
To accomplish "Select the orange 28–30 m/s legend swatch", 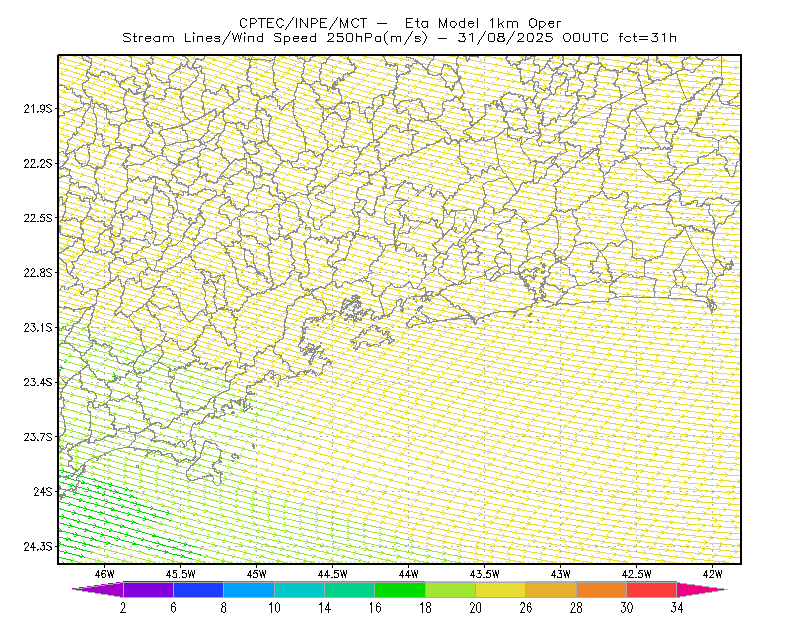I will point(602,589).
